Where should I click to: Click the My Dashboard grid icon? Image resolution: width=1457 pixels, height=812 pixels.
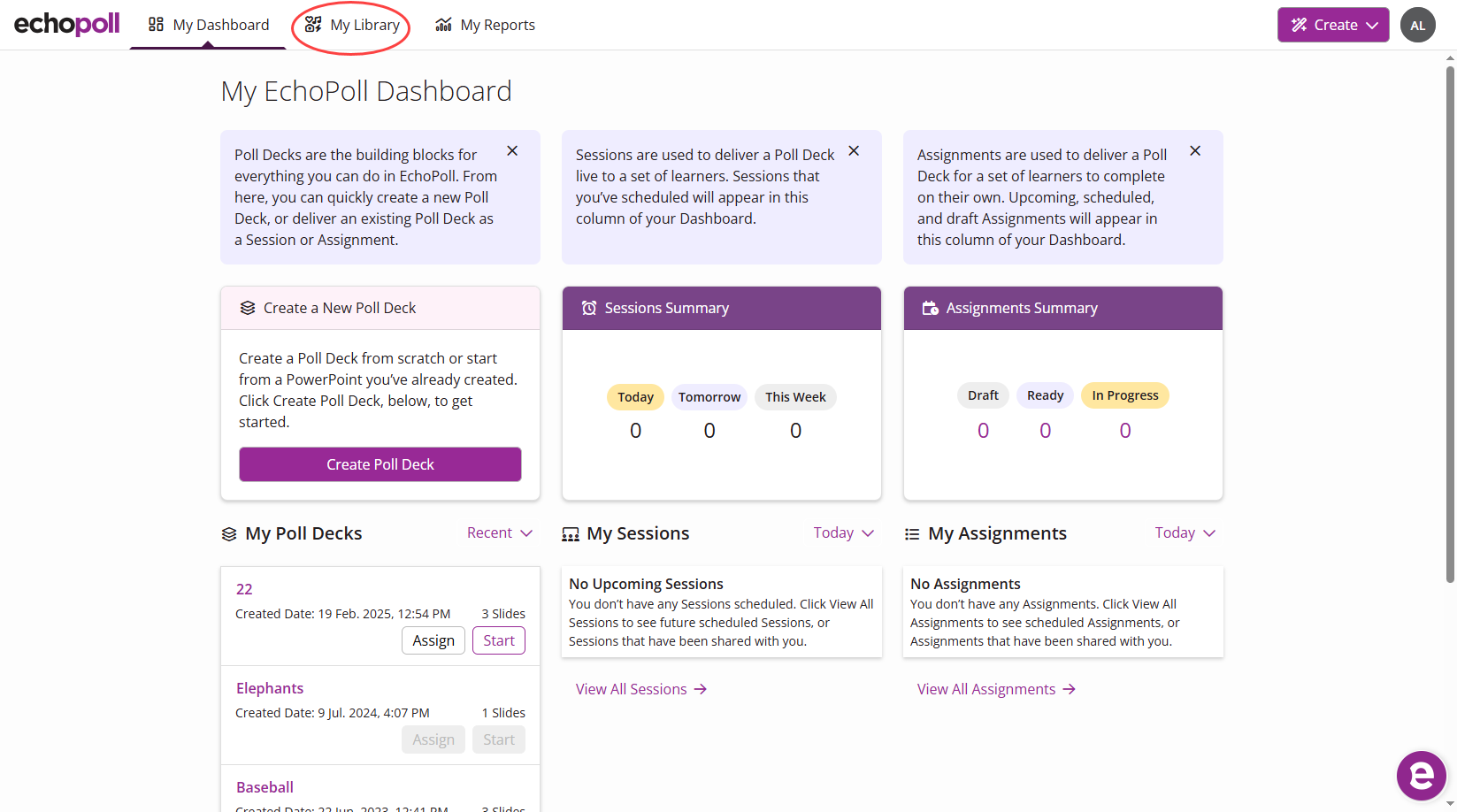156,25
